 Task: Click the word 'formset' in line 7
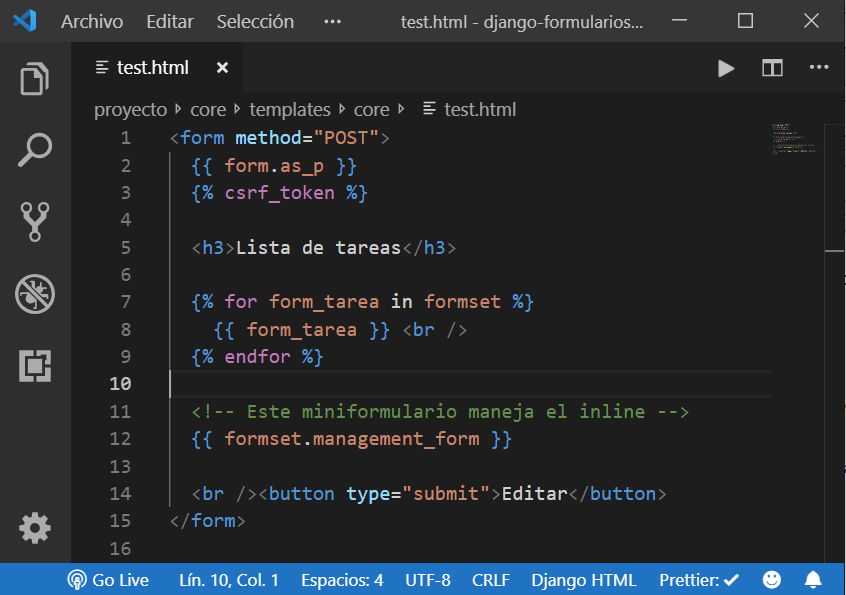pos(462,302)
